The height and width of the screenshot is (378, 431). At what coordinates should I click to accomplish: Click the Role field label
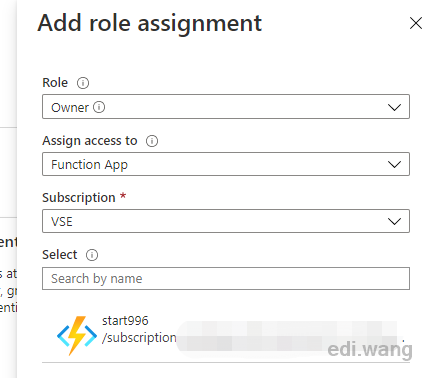click(x=55, y=83)
